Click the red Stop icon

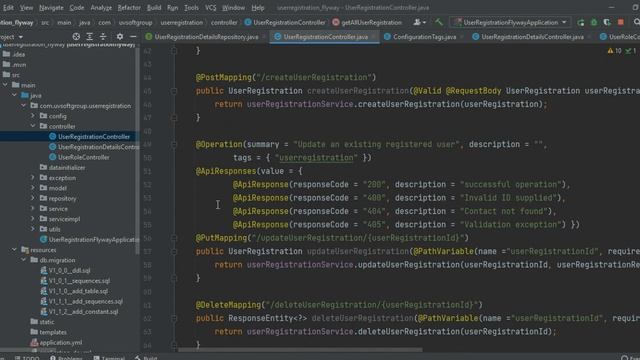(x=620, y=22)
